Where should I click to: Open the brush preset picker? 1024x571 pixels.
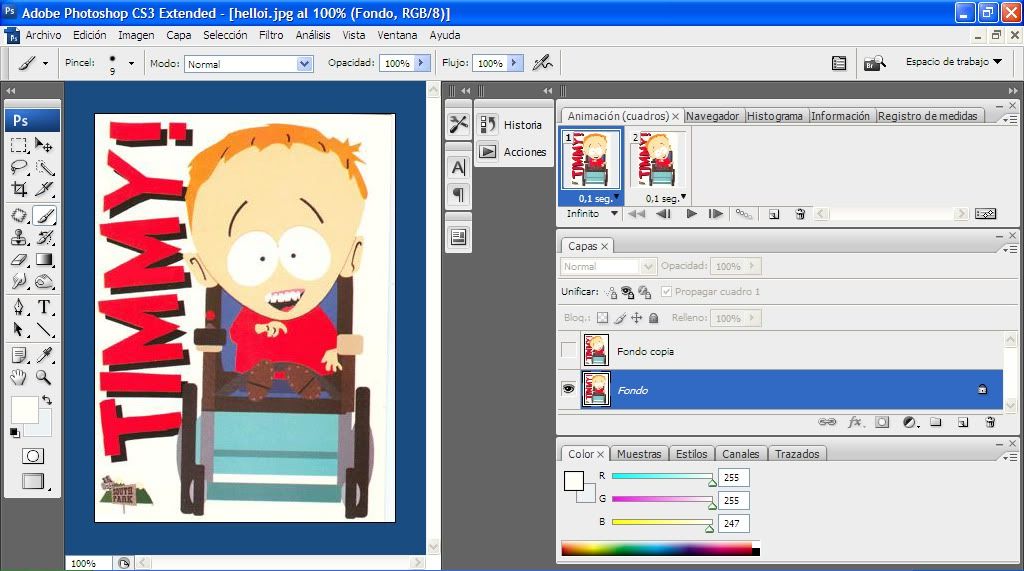[131, 63]
